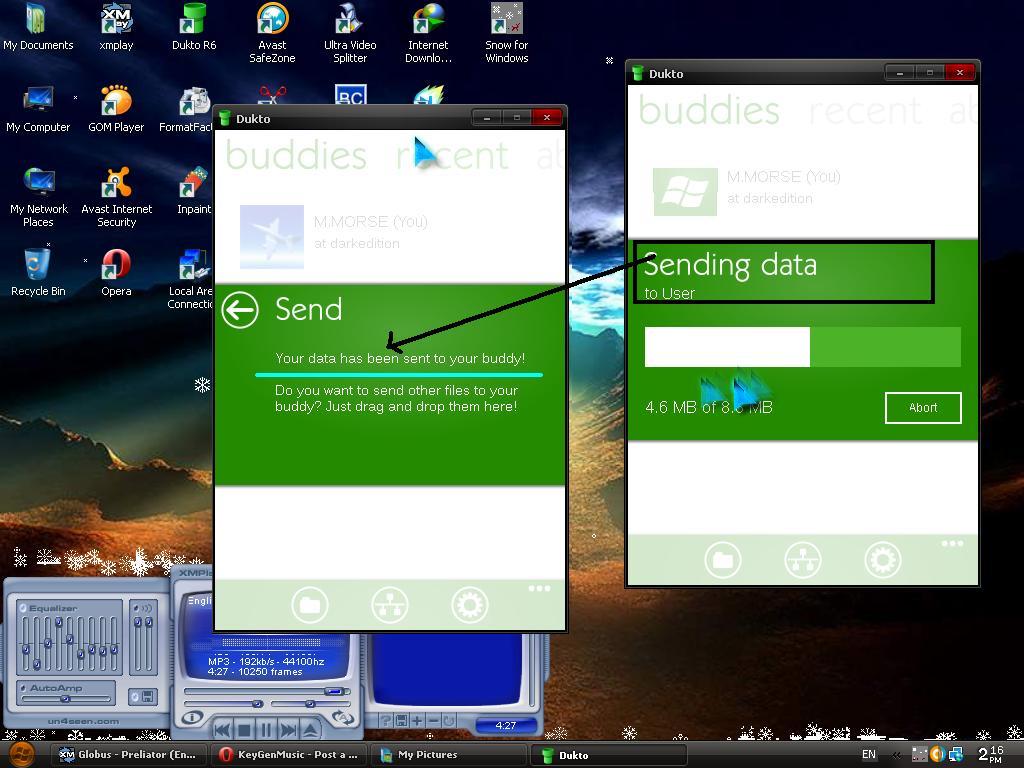Click the XMPlay playlist help question mark
Viewport: 1024px width, 768px height.
click(386, 720)
